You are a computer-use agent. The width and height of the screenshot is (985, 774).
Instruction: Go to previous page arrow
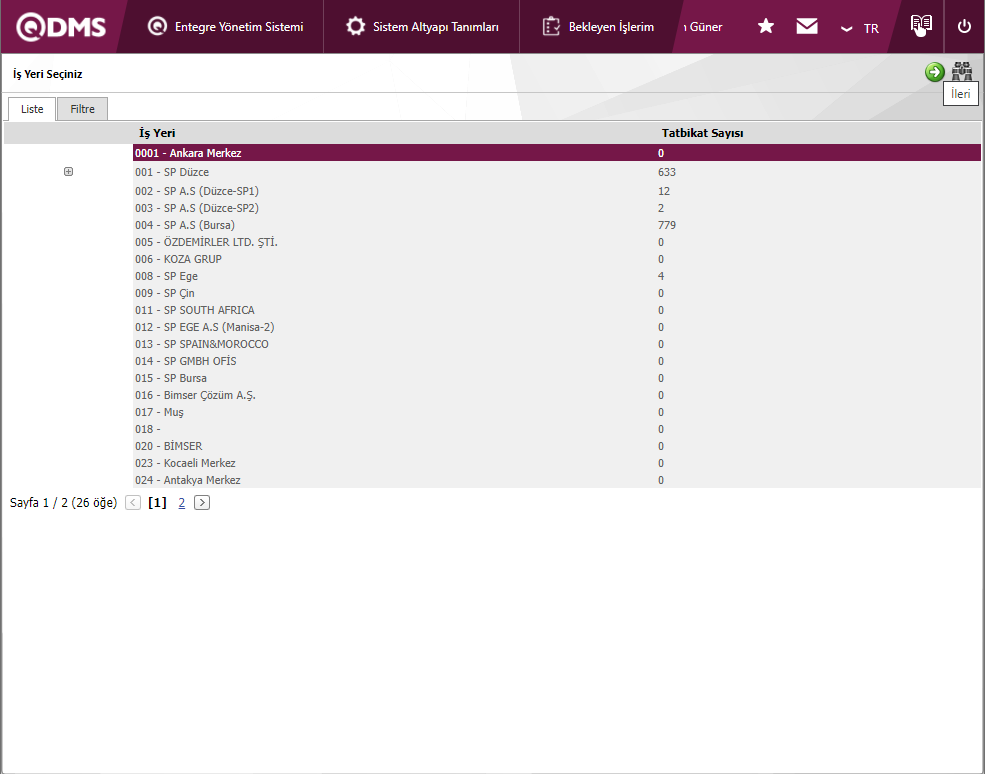click(133, 503)
